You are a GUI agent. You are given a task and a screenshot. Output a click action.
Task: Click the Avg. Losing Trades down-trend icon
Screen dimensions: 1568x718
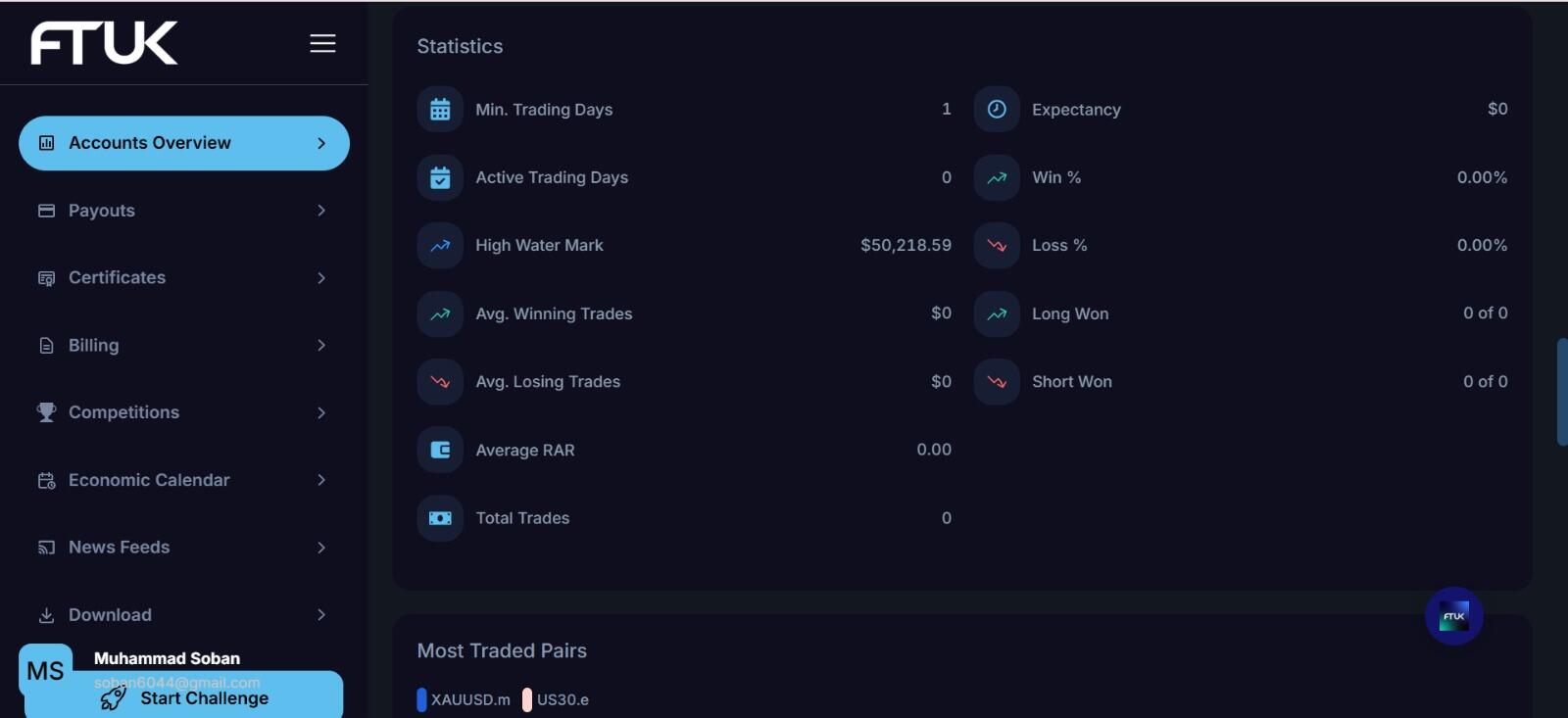pos(440,382)
